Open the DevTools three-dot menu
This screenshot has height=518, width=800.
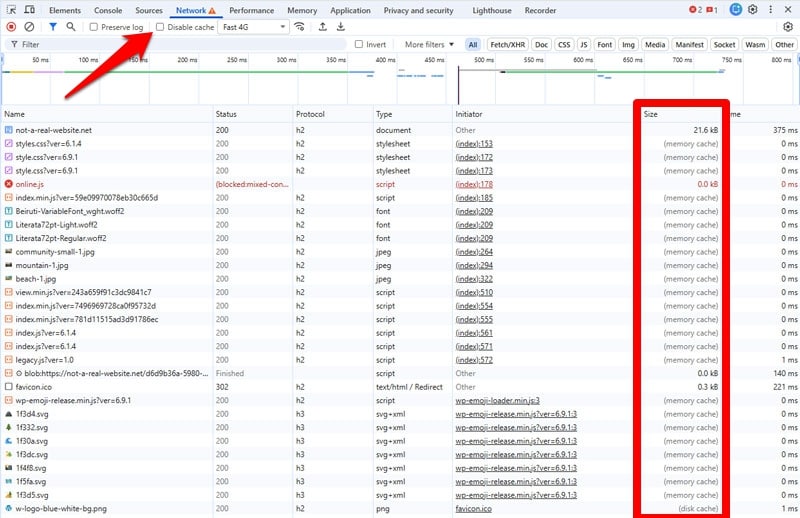point(770,9)
